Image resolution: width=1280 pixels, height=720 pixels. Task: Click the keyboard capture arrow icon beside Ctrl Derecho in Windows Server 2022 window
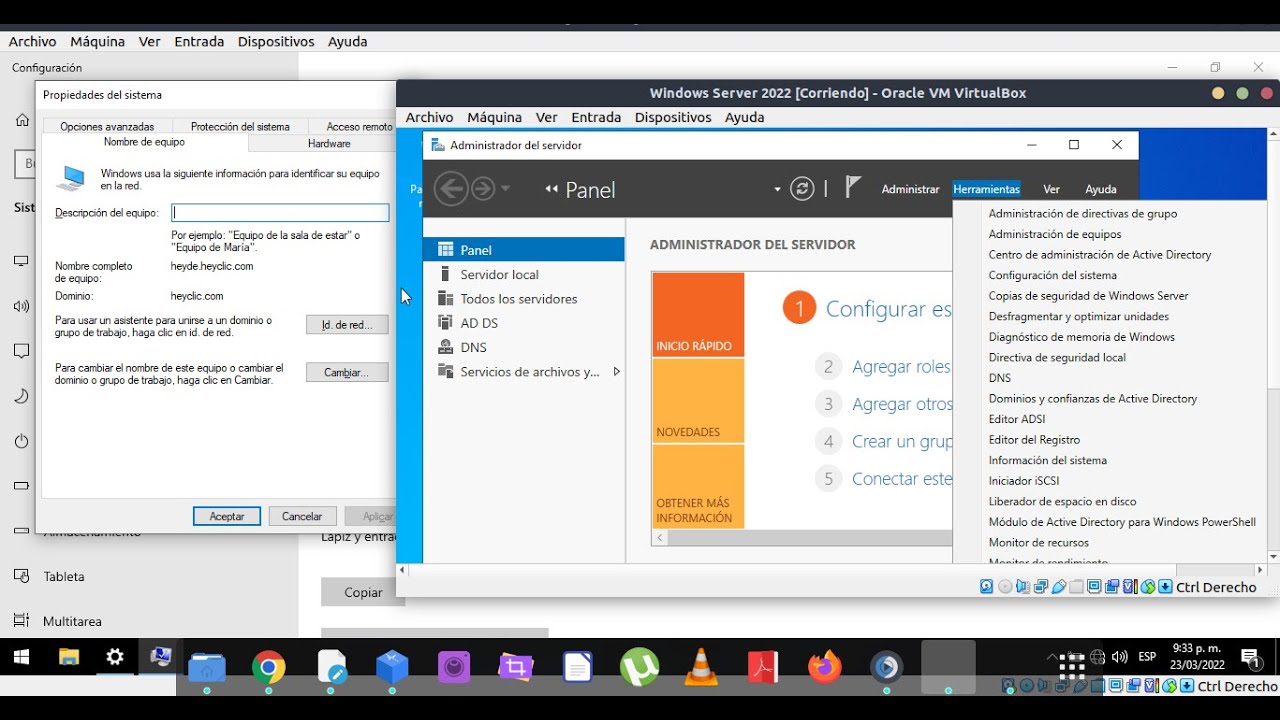click(1165, 587)
